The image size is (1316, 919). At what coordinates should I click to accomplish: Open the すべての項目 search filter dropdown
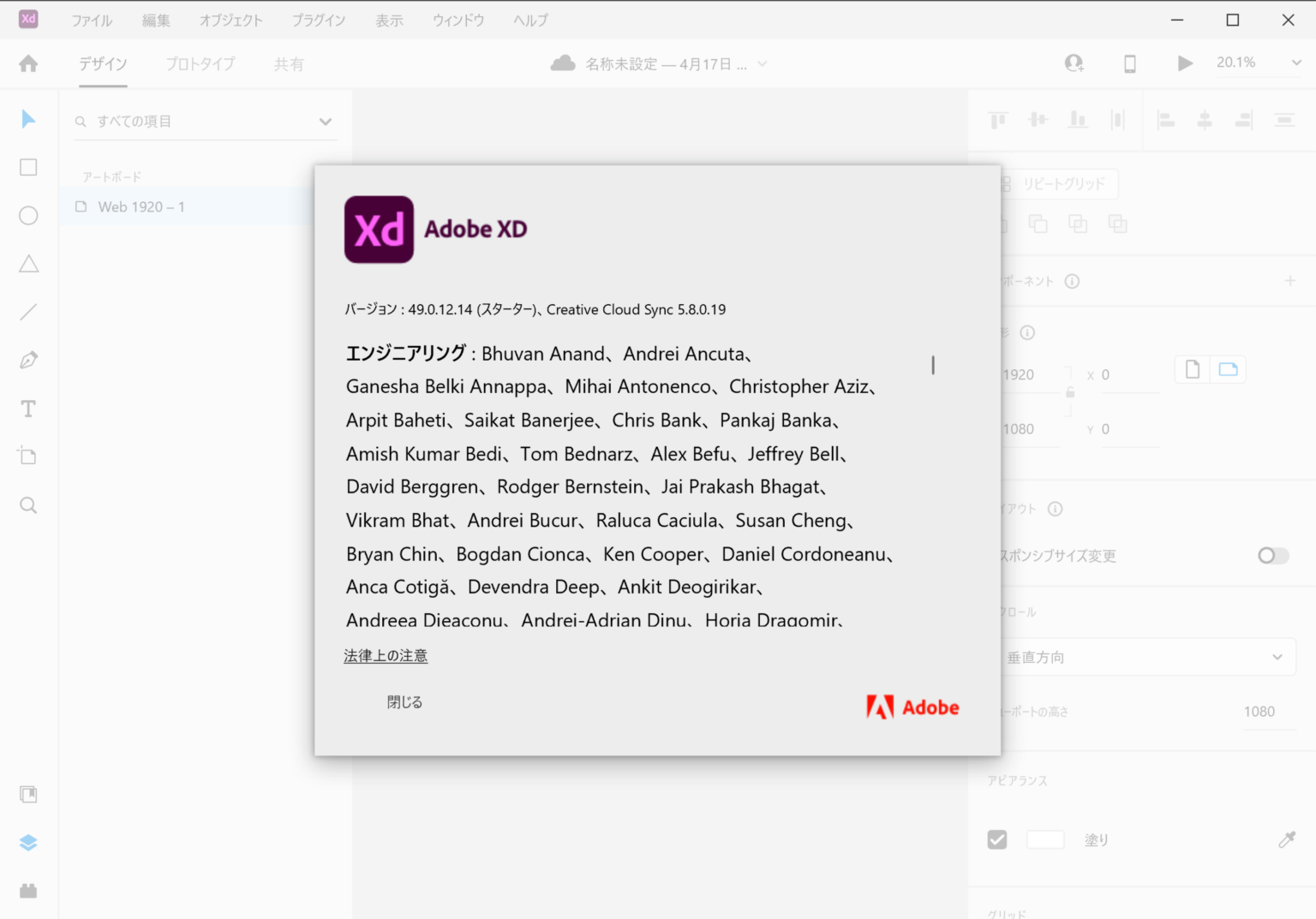pyautogui.click(x=326, y=121)
